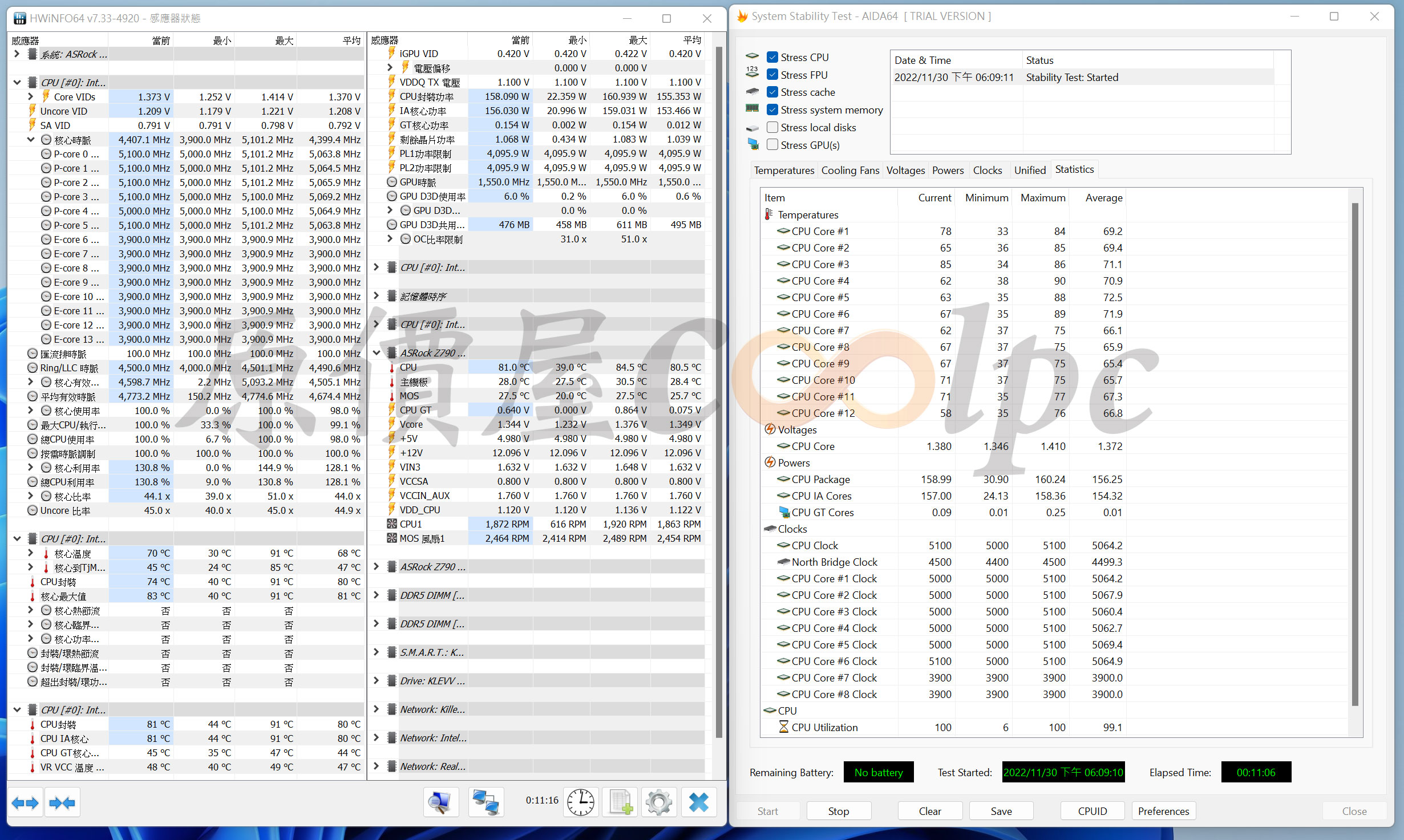Click the logging sheet icon with plus
1404x840 pixels.
click(620, 802)
